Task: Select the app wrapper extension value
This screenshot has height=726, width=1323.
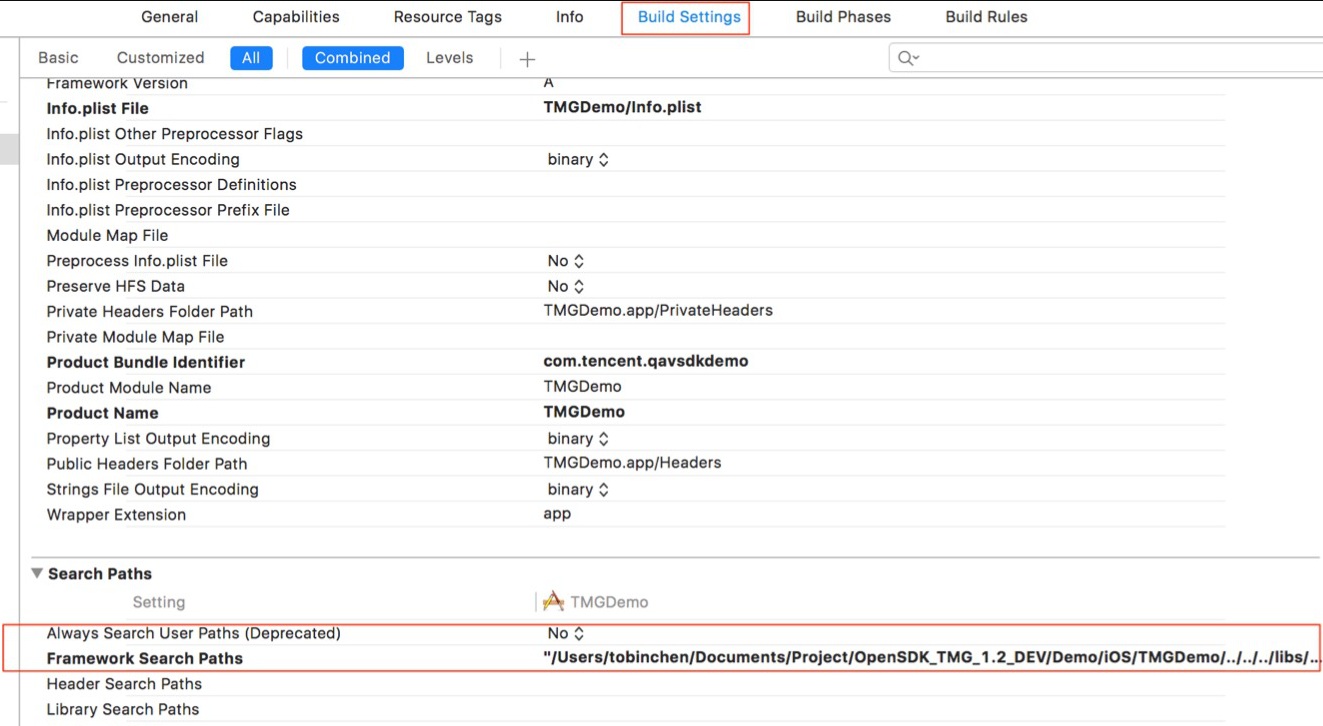Action: pyautogui.click(x=557, y=514)
